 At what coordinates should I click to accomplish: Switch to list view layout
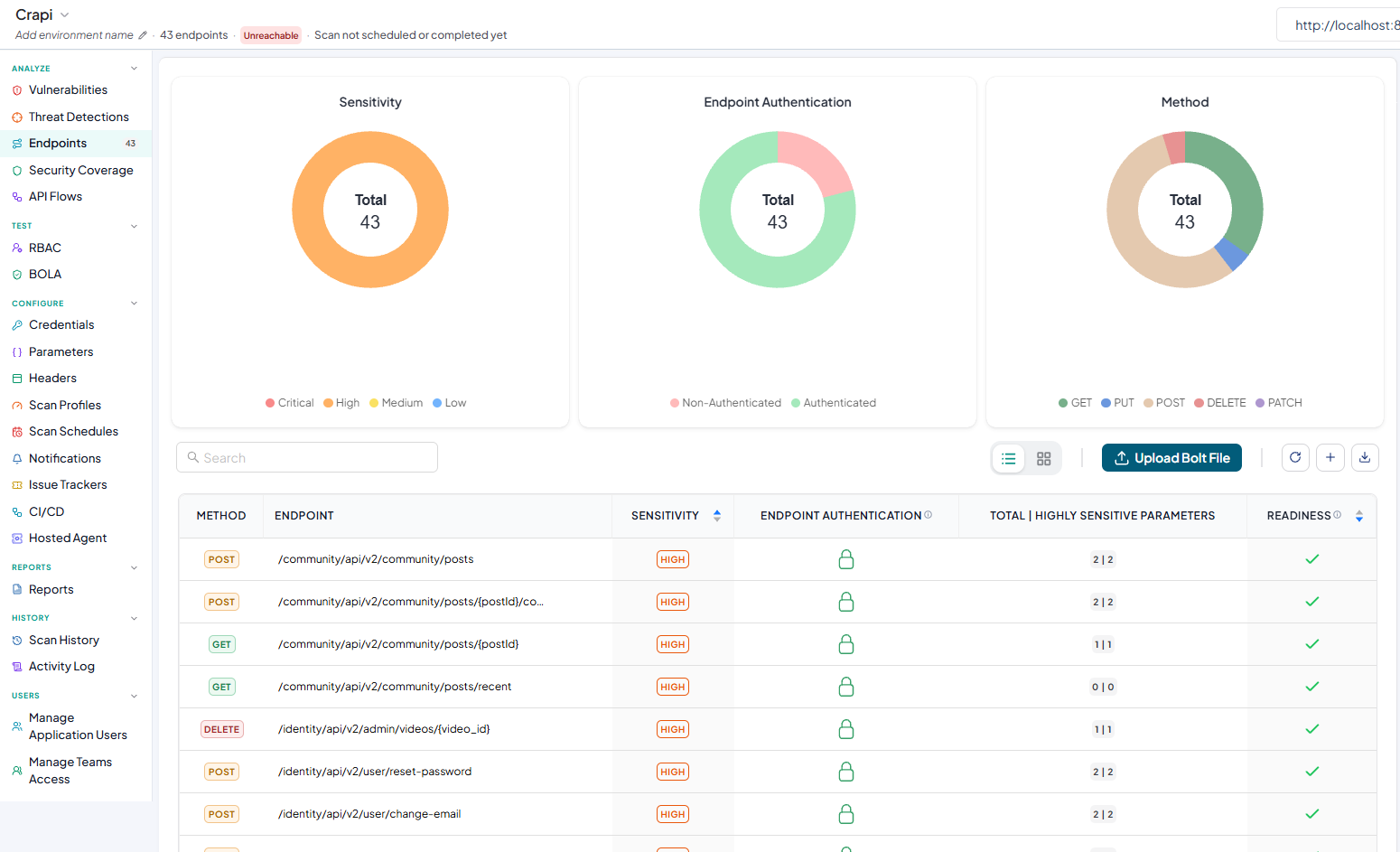click(x=1009, y=459)
